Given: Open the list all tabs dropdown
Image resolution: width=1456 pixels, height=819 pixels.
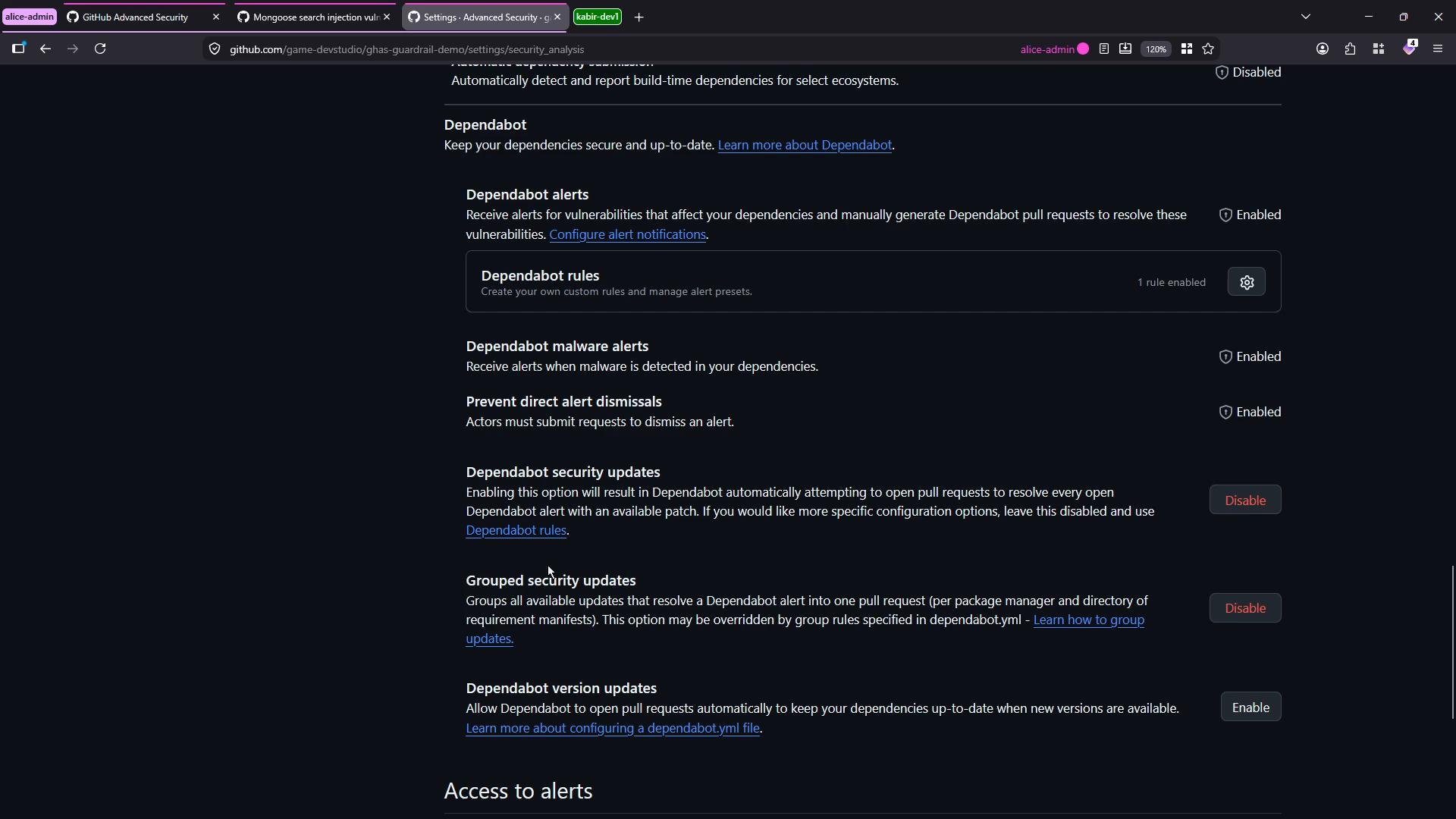Looking at the screenshot, I should pyautogui.click(x=1306, y=17).
